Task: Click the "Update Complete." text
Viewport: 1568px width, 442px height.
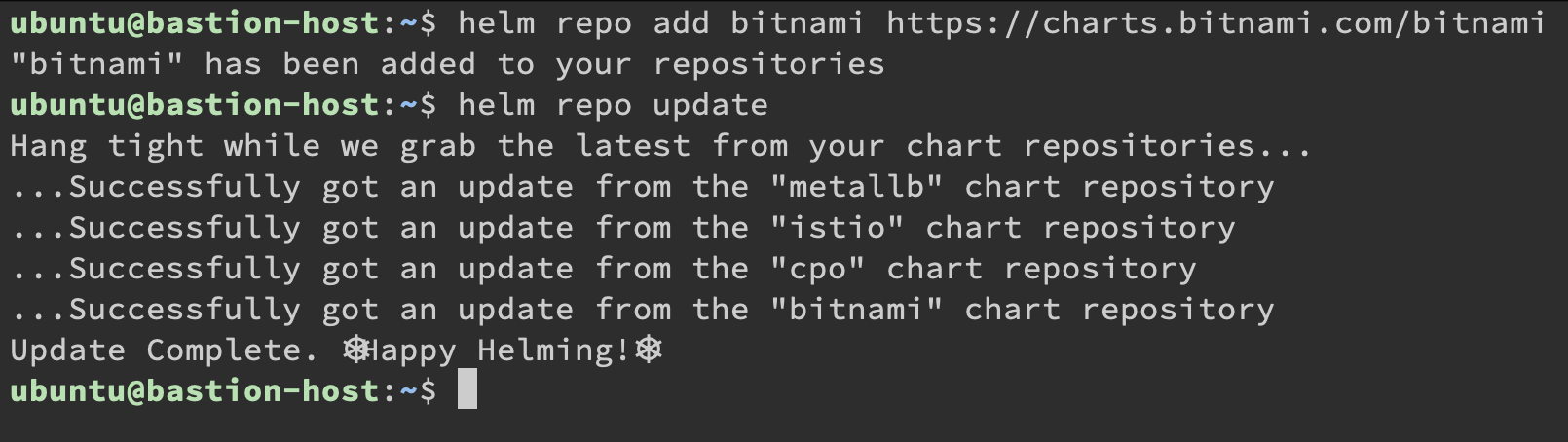Action: pyautogui.click(x=165, y=350)
